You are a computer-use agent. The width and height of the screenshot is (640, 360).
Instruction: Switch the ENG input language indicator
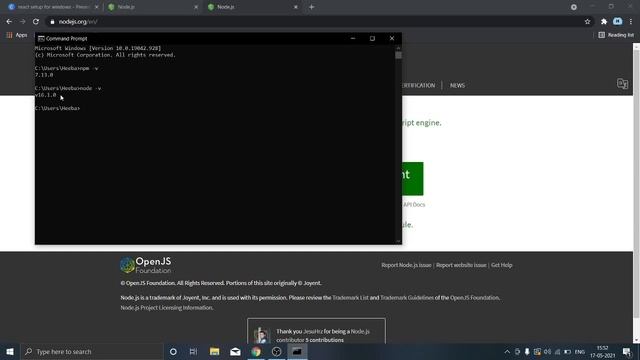pyautogui.click(x=580, y=351)
